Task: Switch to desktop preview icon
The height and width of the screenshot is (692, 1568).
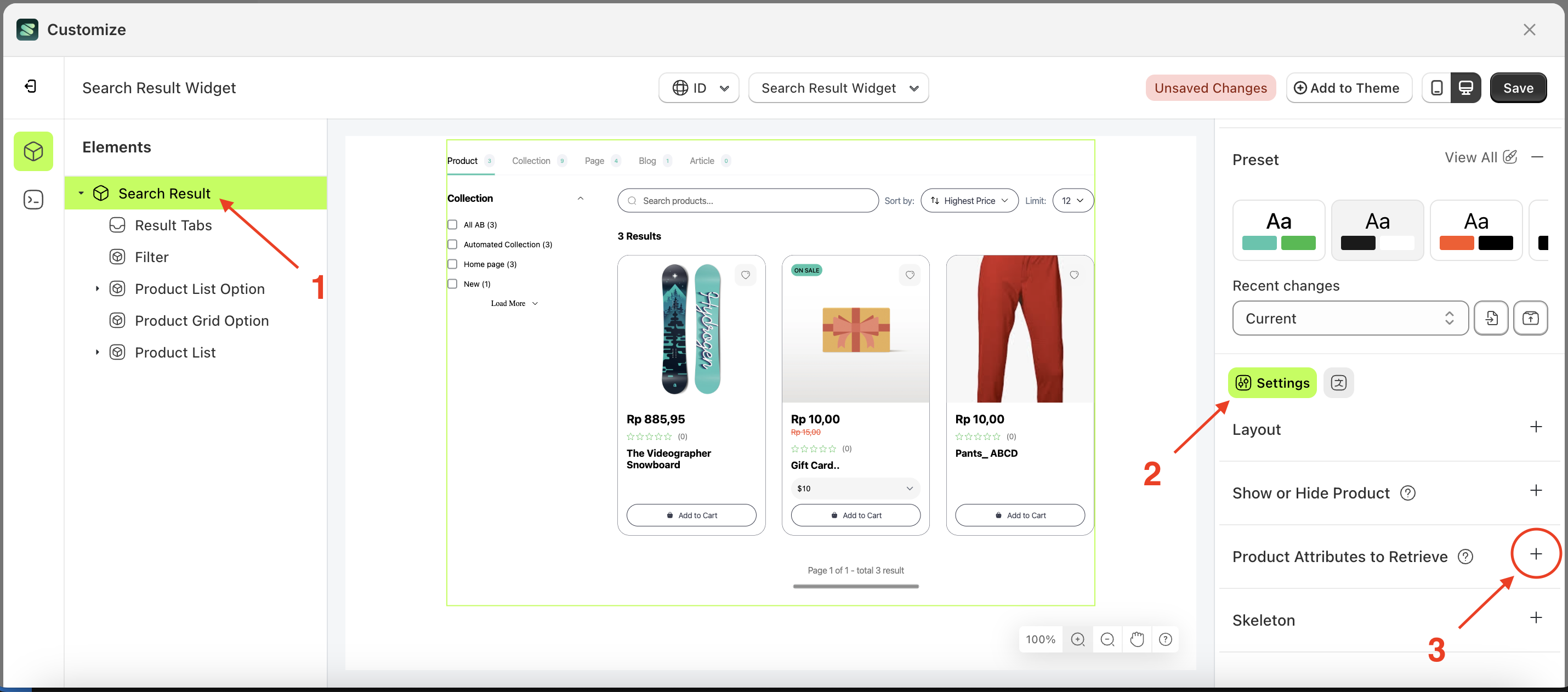Action: (x=1465, y=88)
